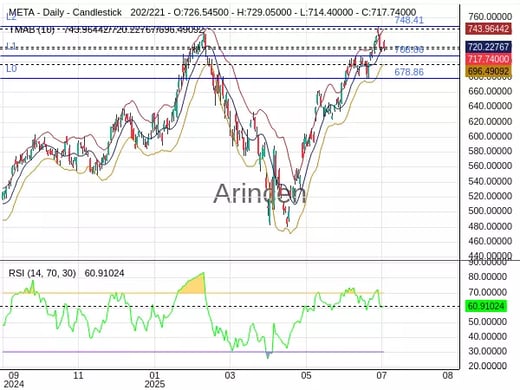Click the gold 696.49092 price tag
The height and width of the screenshot is (390, 520).
488,71
